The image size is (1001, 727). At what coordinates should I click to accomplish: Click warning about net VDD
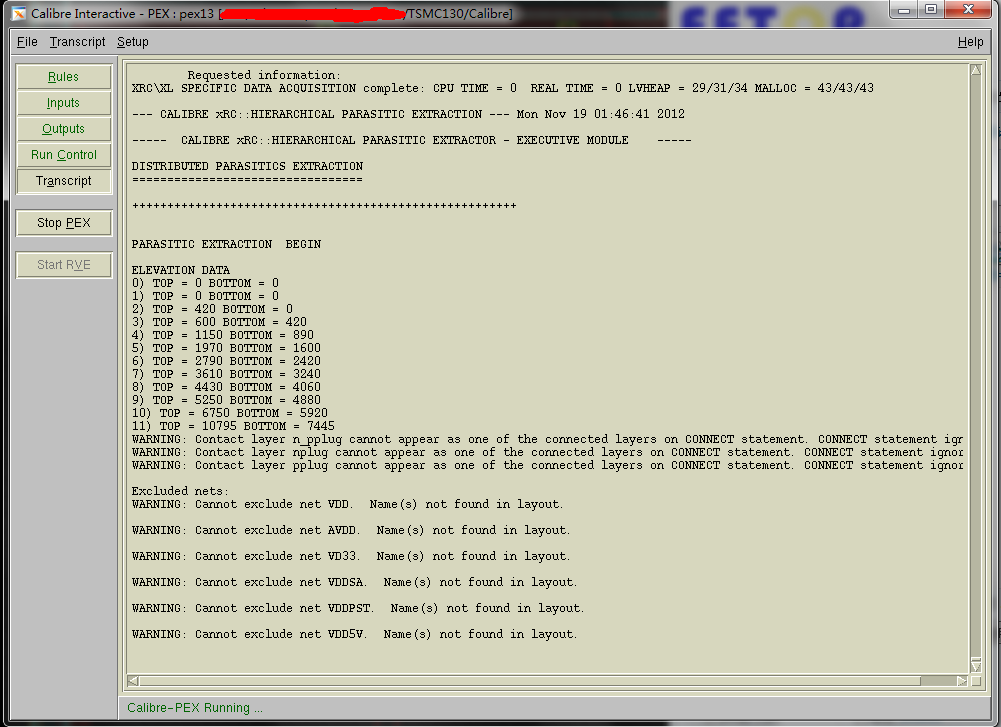pyautogui.click(x=347, y=504)
